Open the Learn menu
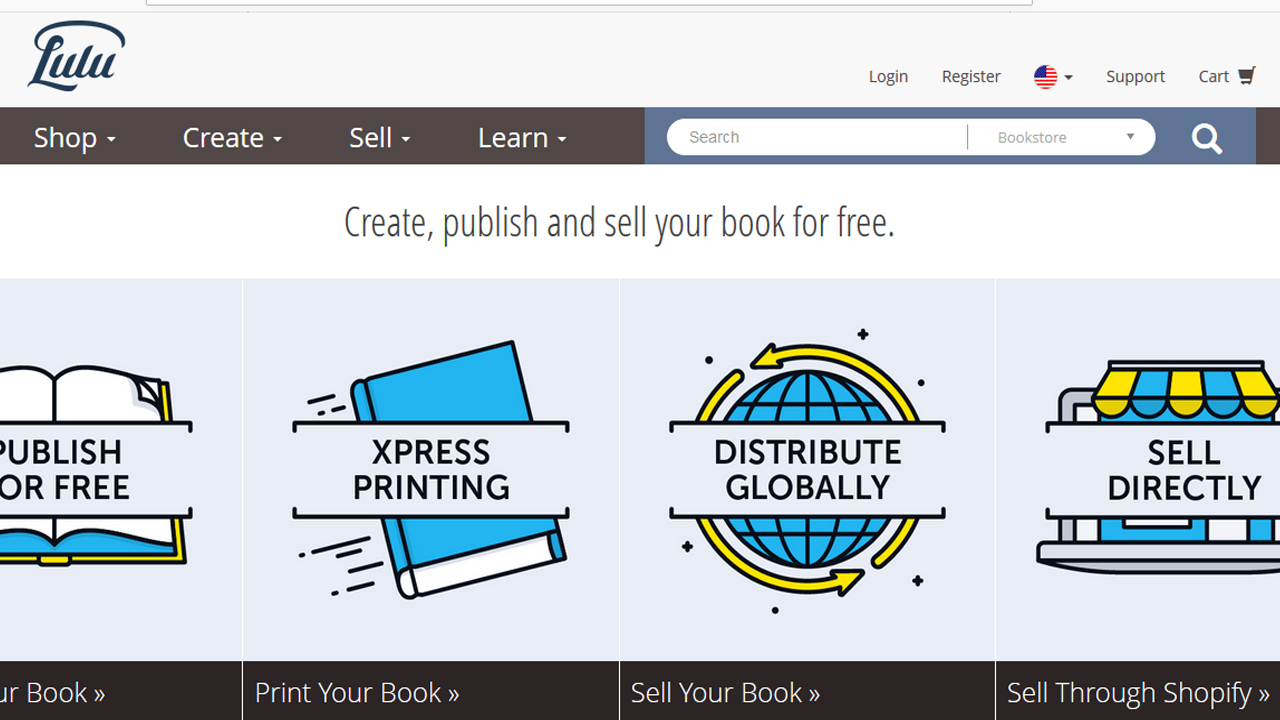The width and height of the screenshot is (1280, 720). click(522, 138)
